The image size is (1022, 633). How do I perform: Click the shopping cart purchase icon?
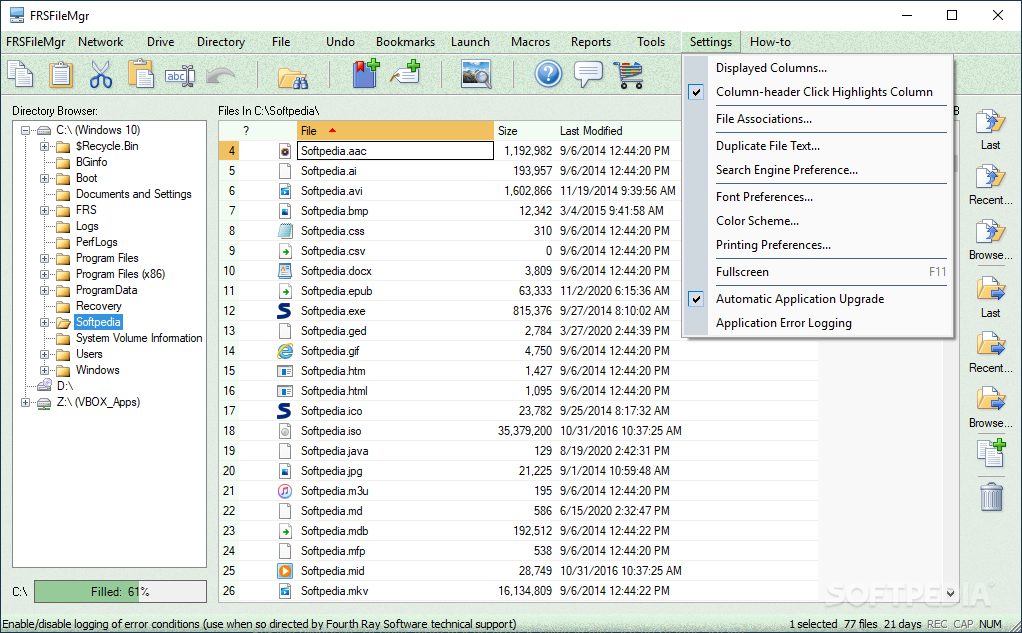click(628, 74)
